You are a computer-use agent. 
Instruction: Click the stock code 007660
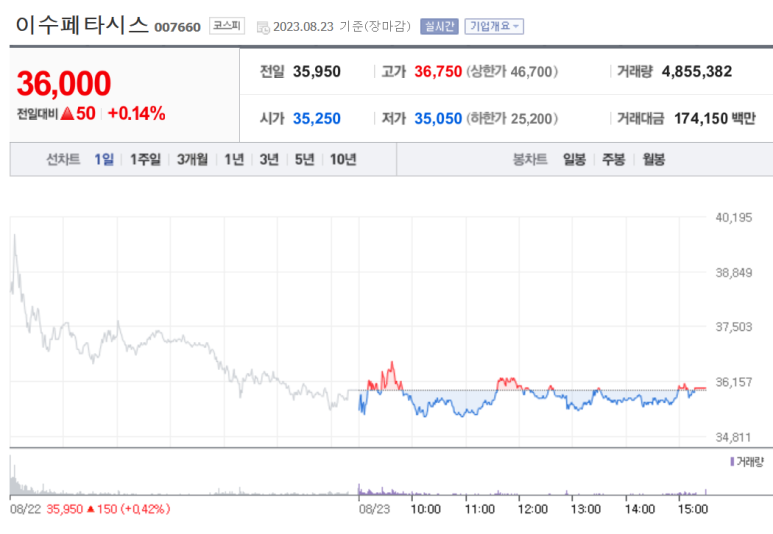pyautogui.click(x=177, y=27)
